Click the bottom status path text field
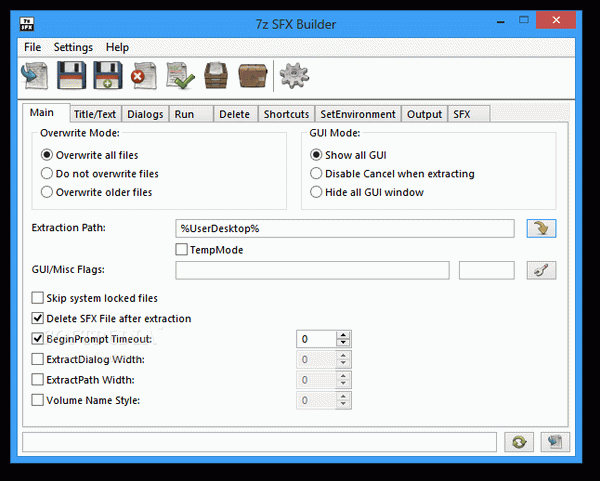 259,442
